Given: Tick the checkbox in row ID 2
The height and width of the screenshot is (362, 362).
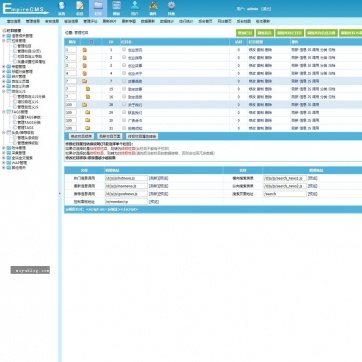Looking at the screenshot, I should point(124,58).
